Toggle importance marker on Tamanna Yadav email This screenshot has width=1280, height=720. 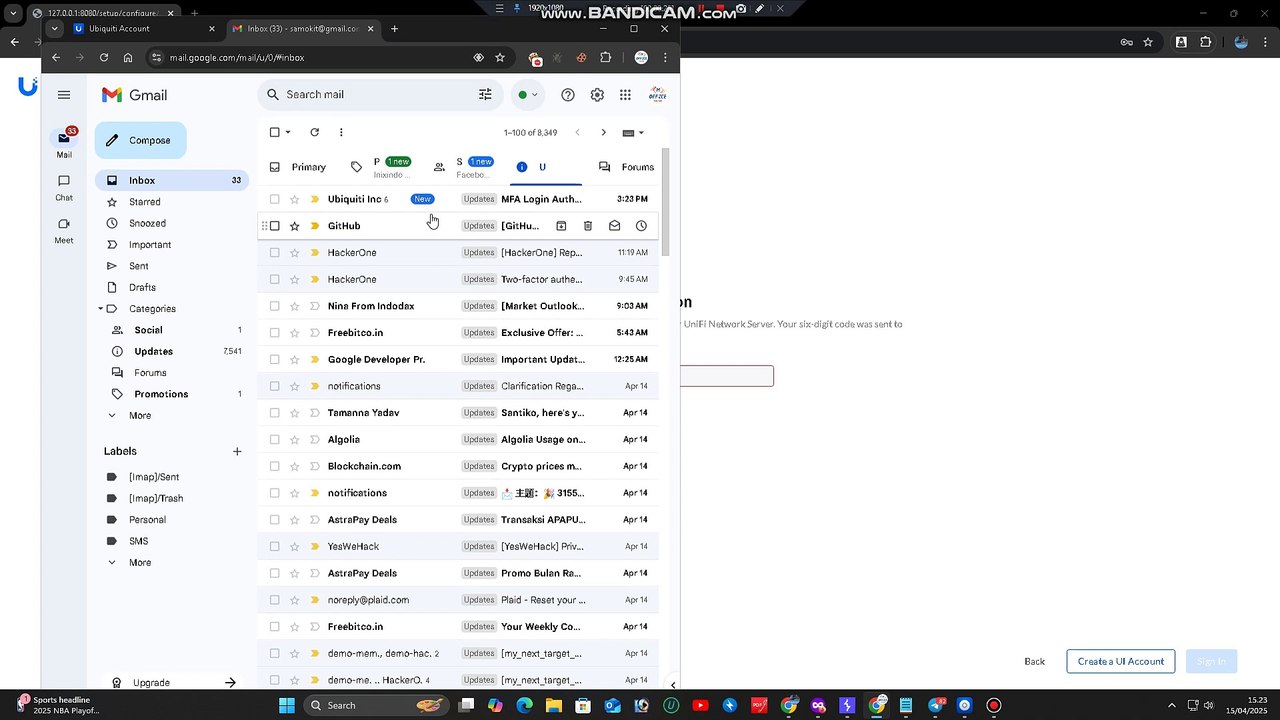314,413
